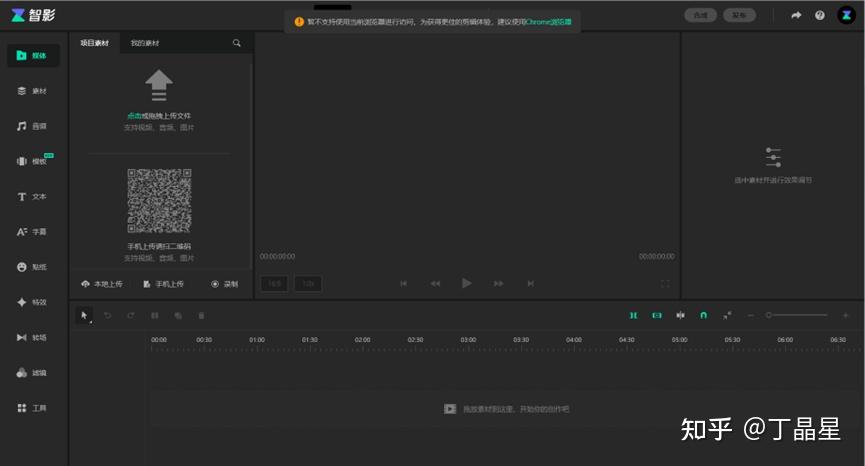Click the 智影 logo at top left

tap(33, 15)
